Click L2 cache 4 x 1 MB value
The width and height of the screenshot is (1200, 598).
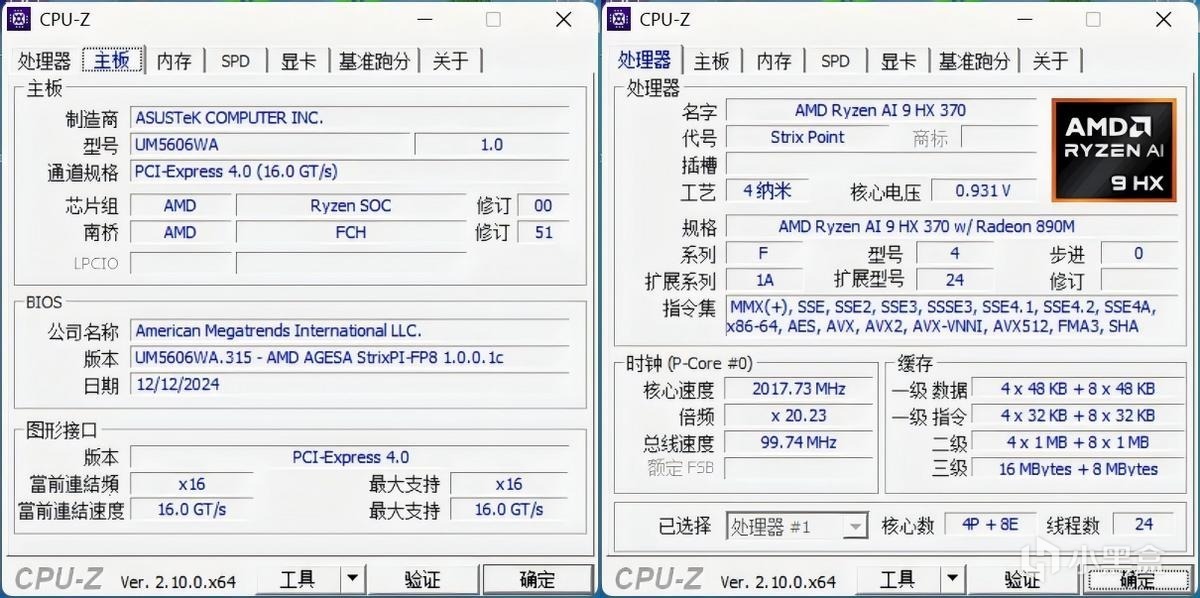click(x=1078, y=443)
